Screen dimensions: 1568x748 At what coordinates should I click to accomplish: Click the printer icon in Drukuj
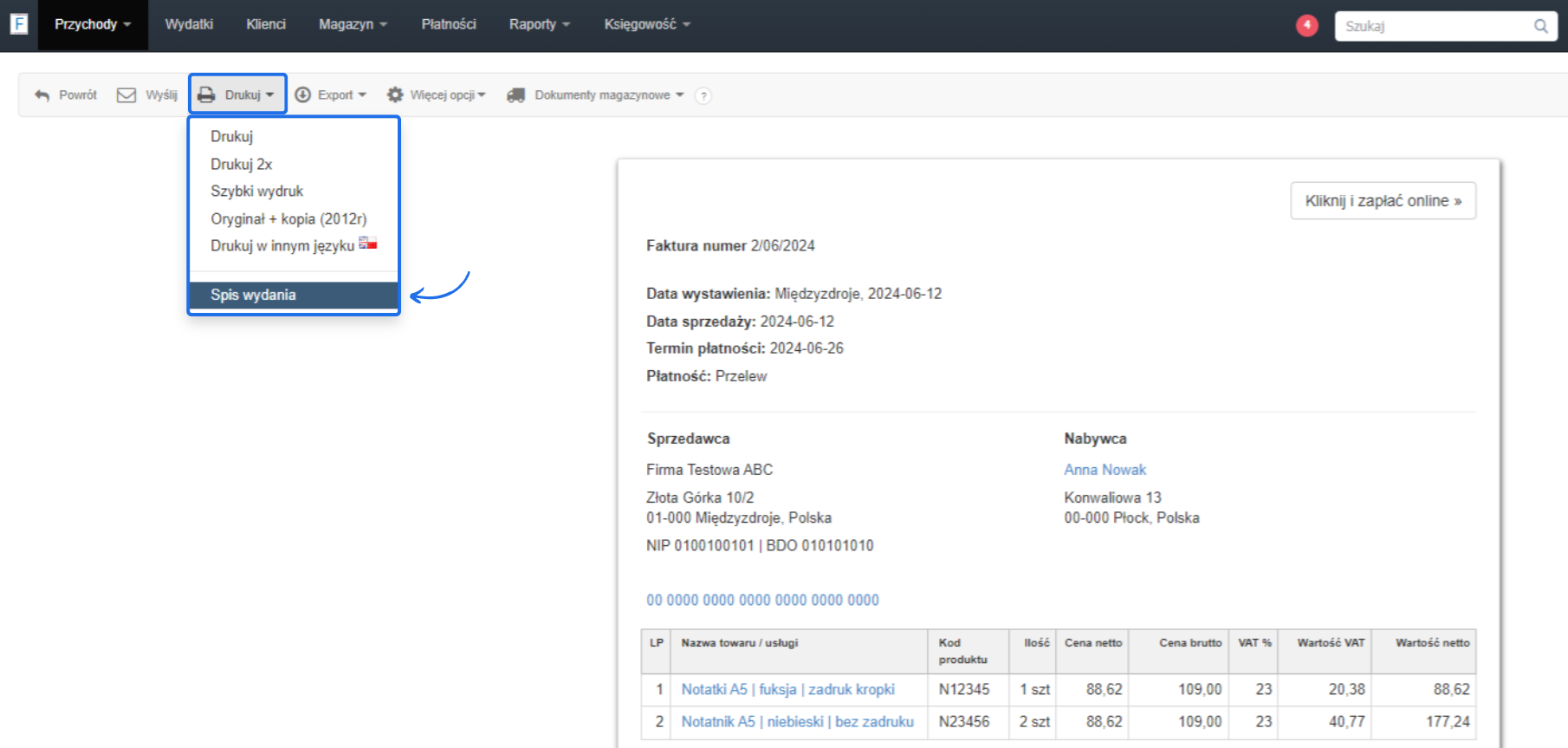click(x=206, y=95)
